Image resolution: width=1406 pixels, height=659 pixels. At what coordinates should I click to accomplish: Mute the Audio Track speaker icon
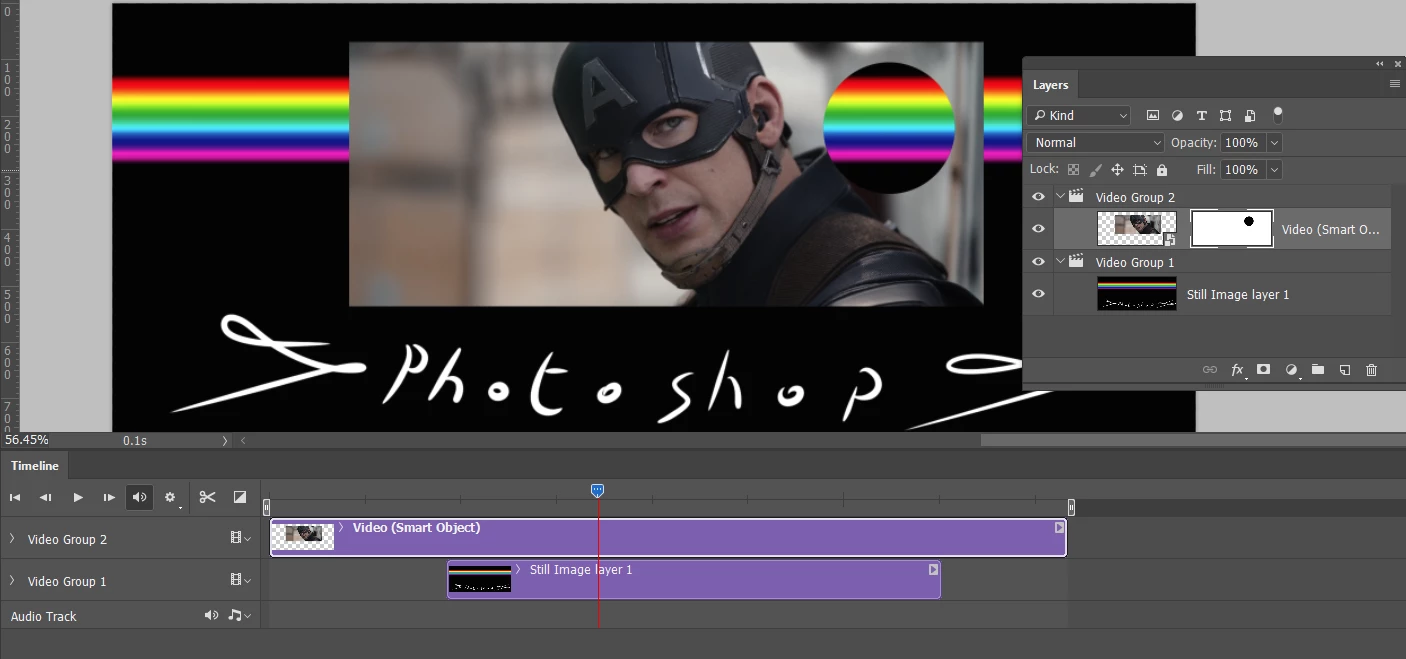click(211, 615)
